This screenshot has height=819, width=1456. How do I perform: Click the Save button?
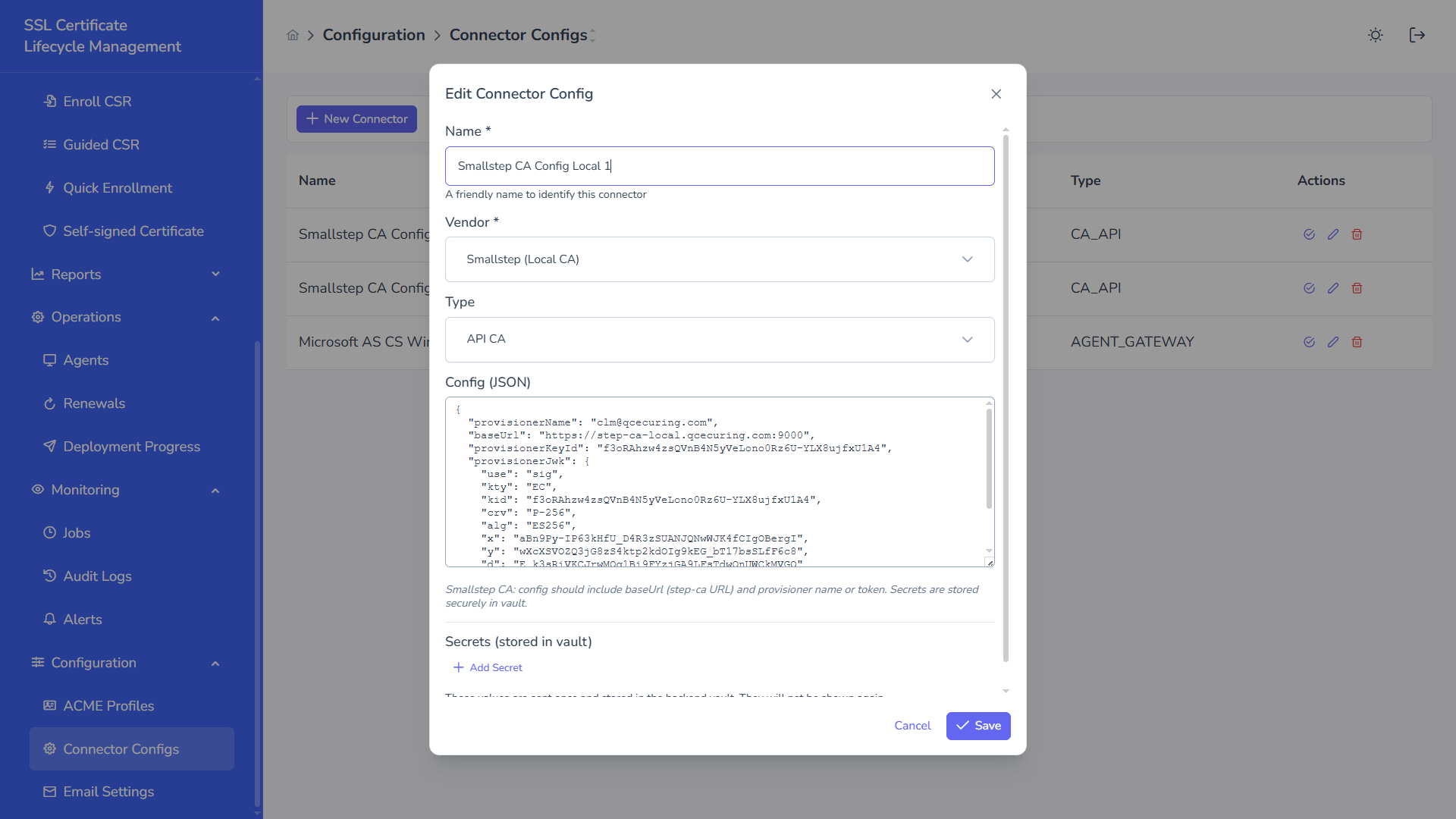click(977, 726)
